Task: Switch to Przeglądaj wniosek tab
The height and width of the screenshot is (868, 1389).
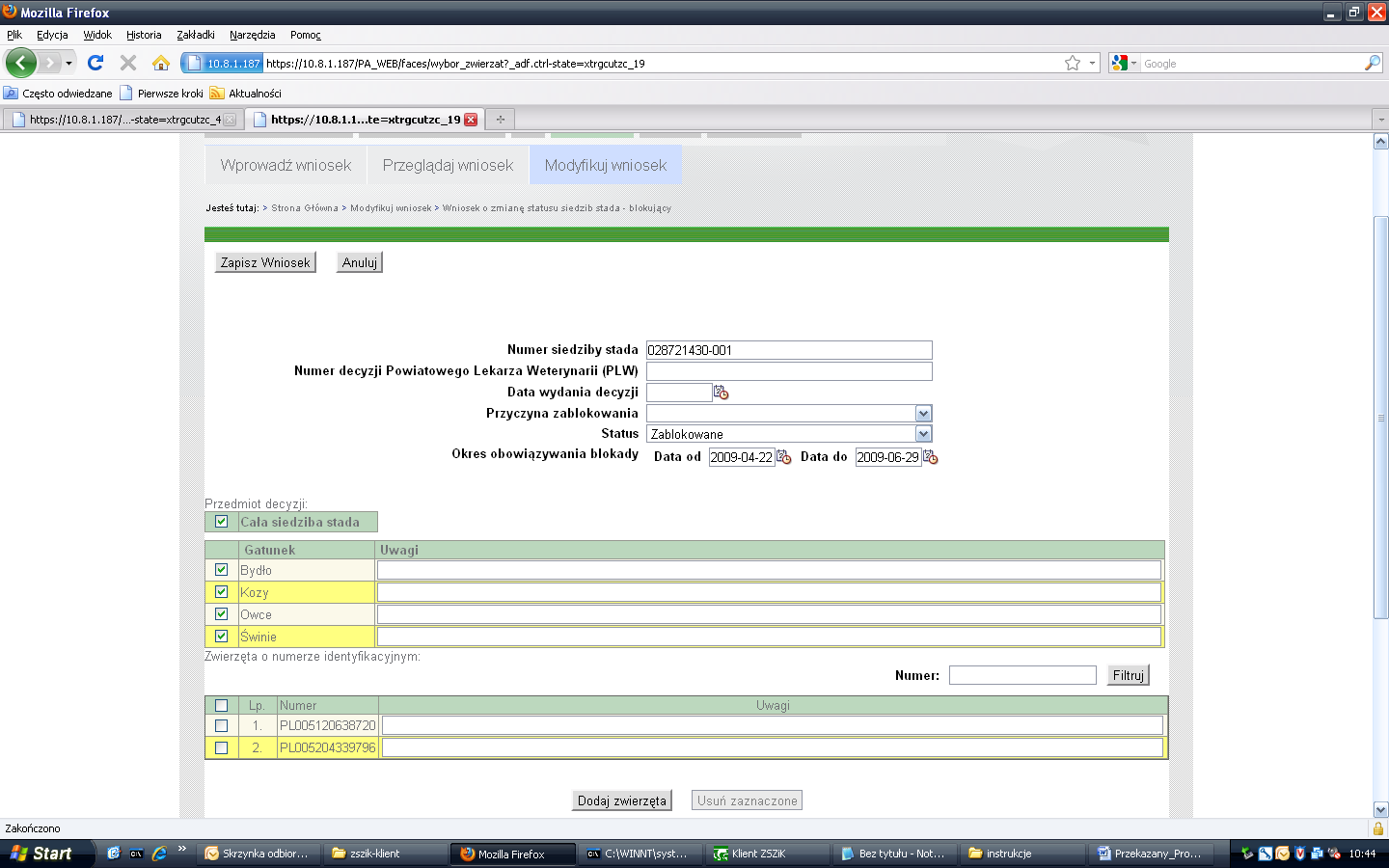Action: tap(448, 165)
